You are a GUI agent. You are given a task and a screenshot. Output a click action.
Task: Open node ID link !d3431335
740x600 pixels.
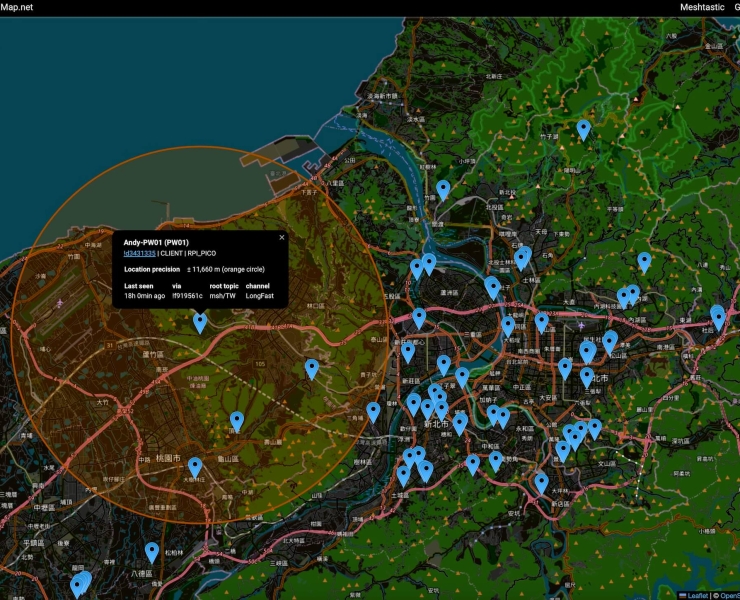[139, 253]
